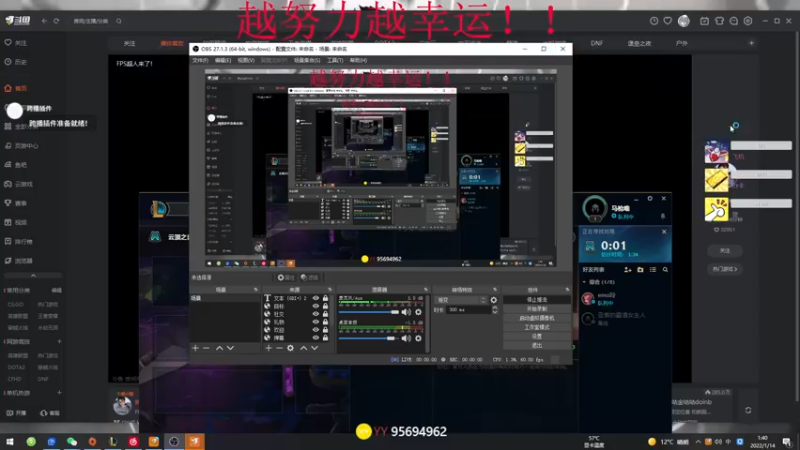Screen dimensions: 800x450
Task: Toggle visibility of 文本 (GDI+) 2 source
Action: (x=316, y=298)
